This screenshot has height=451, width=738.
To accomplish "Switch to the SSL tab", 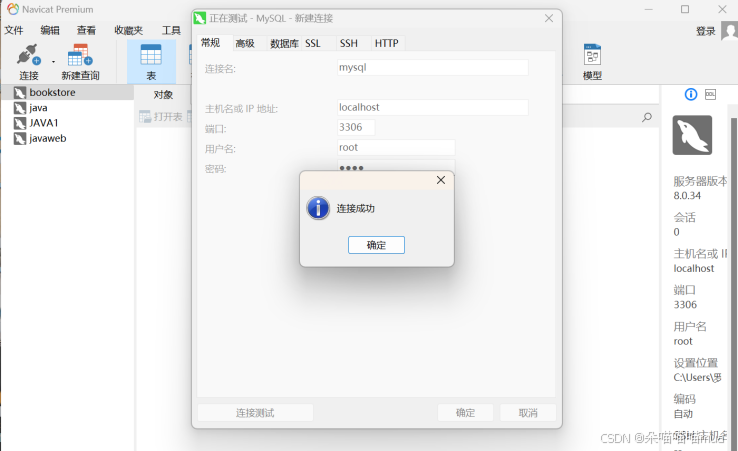I will coord(313,43).
